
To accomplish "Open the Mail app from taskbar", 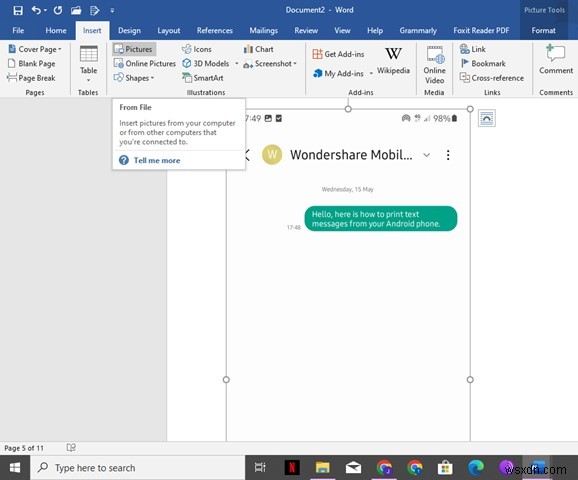I will [x=353, y=468].
